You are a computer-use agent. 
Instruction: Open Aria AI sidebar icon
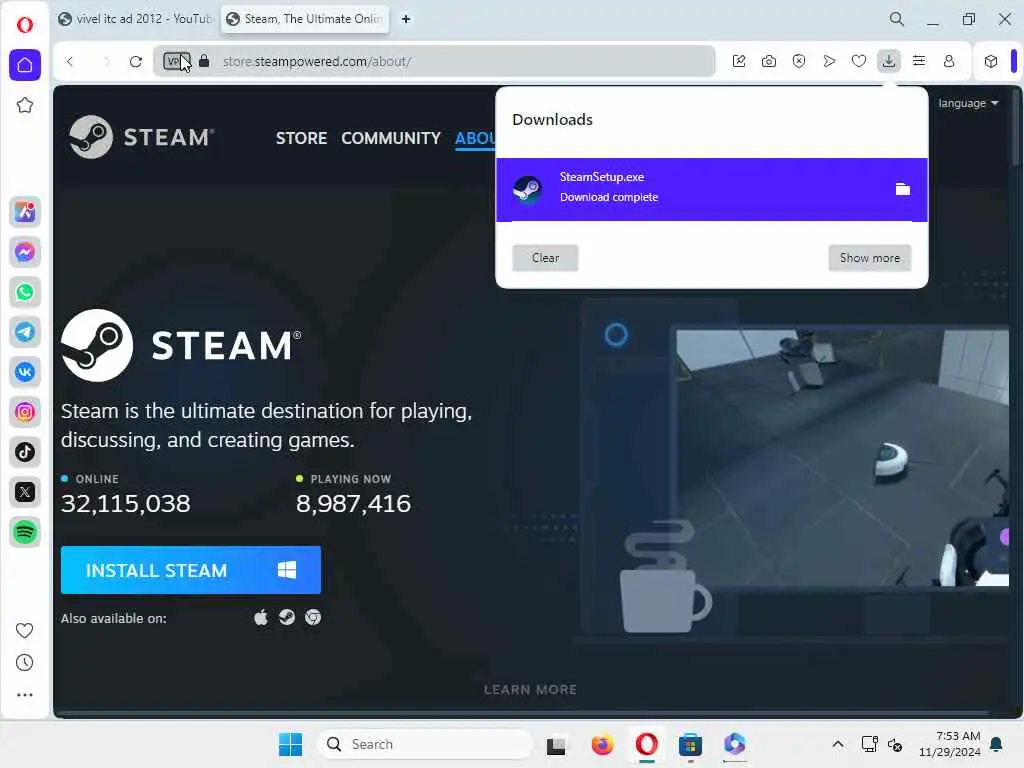(25, 212)
